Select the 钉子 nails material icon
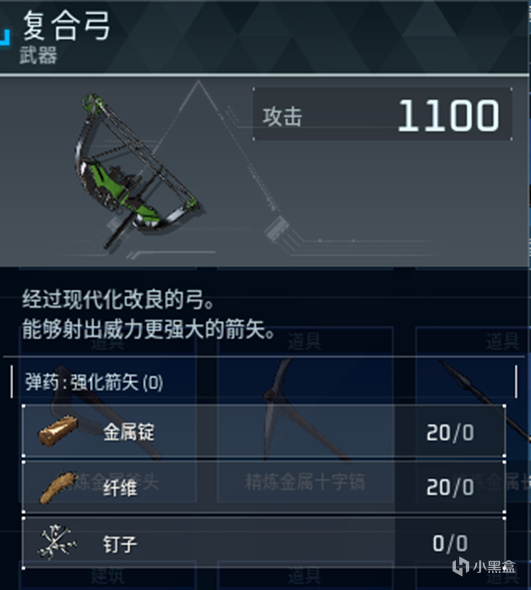This screenshot has height=590, width=531. click(x=57, y=542)
